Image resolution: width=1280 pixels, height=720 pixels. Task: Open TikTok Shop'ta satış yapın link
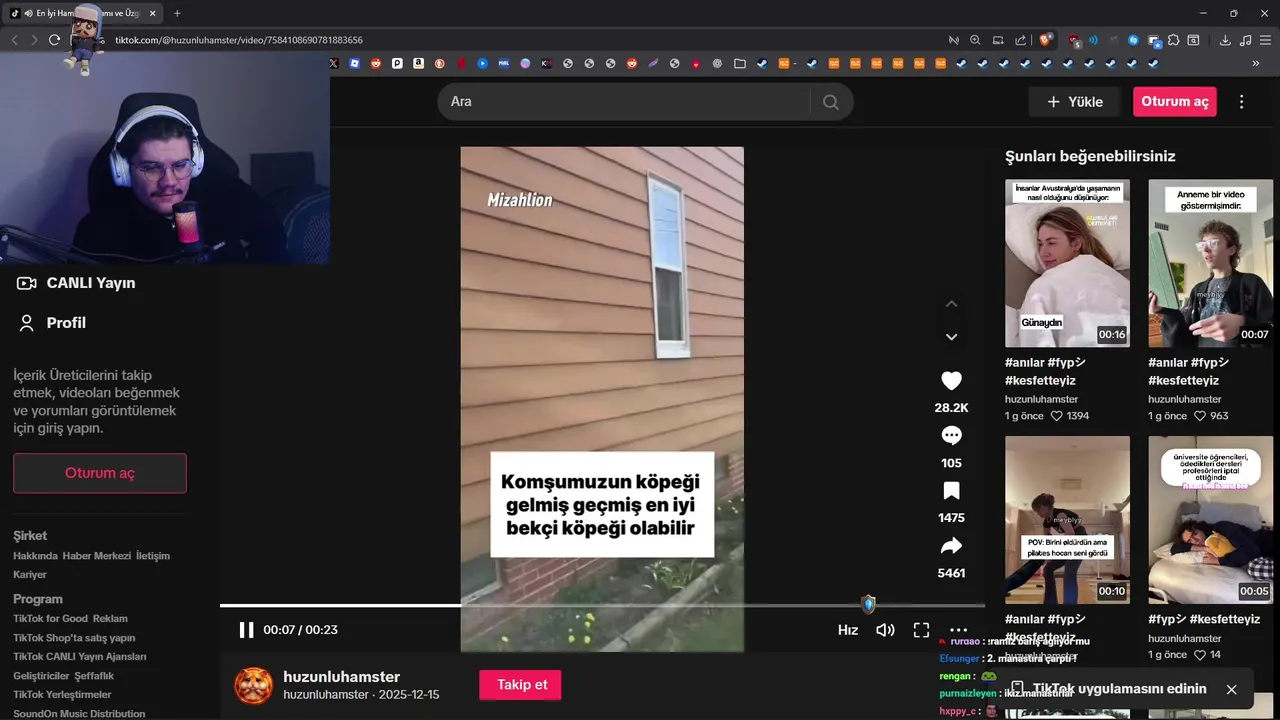click(x=74, y=637)
